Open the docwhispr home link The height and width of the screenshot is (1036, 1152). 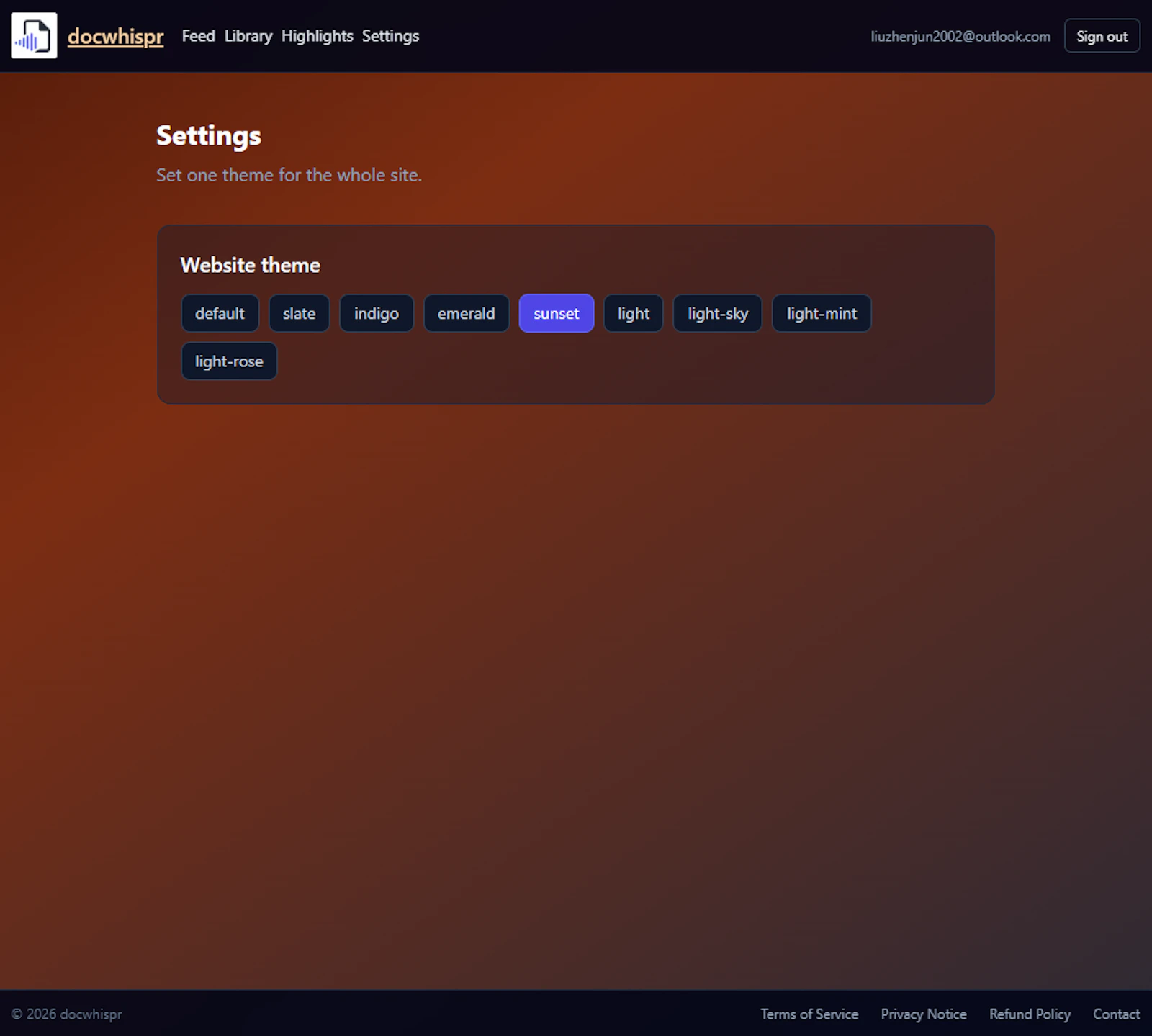[x=115, y=36]
